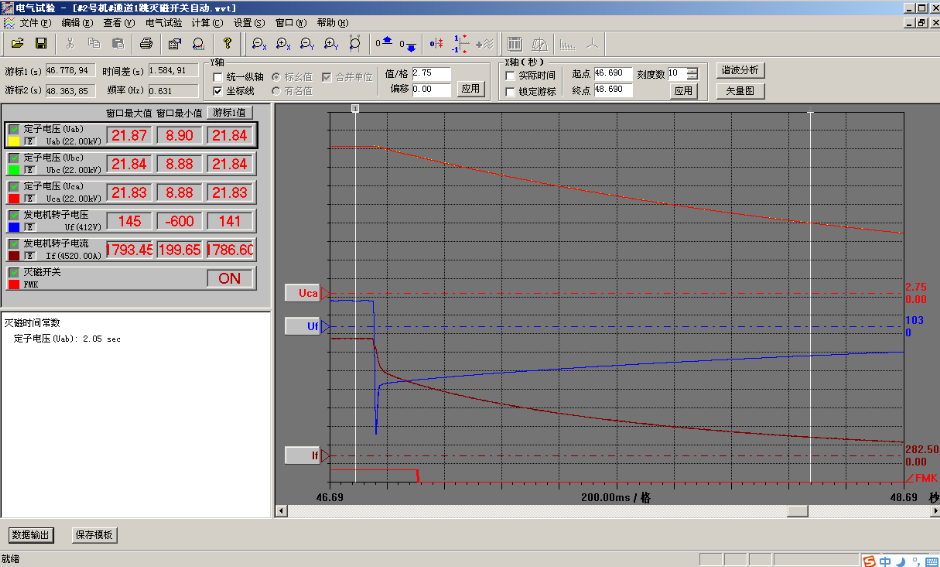Toggle the 坐标线 grid lines checkbox
The height and width of the screenshot is (567, 940).
[x=218, y=90]
